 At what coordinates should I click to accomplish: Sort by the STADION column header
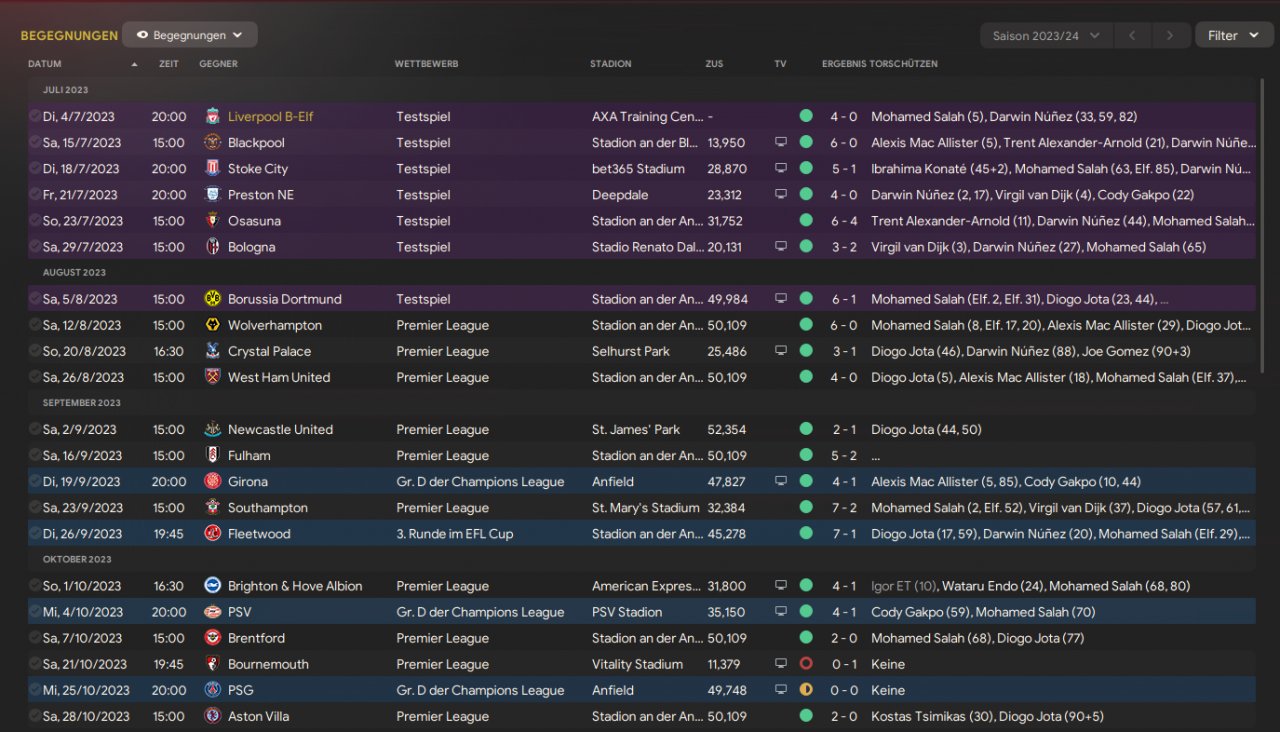point(611,64)
